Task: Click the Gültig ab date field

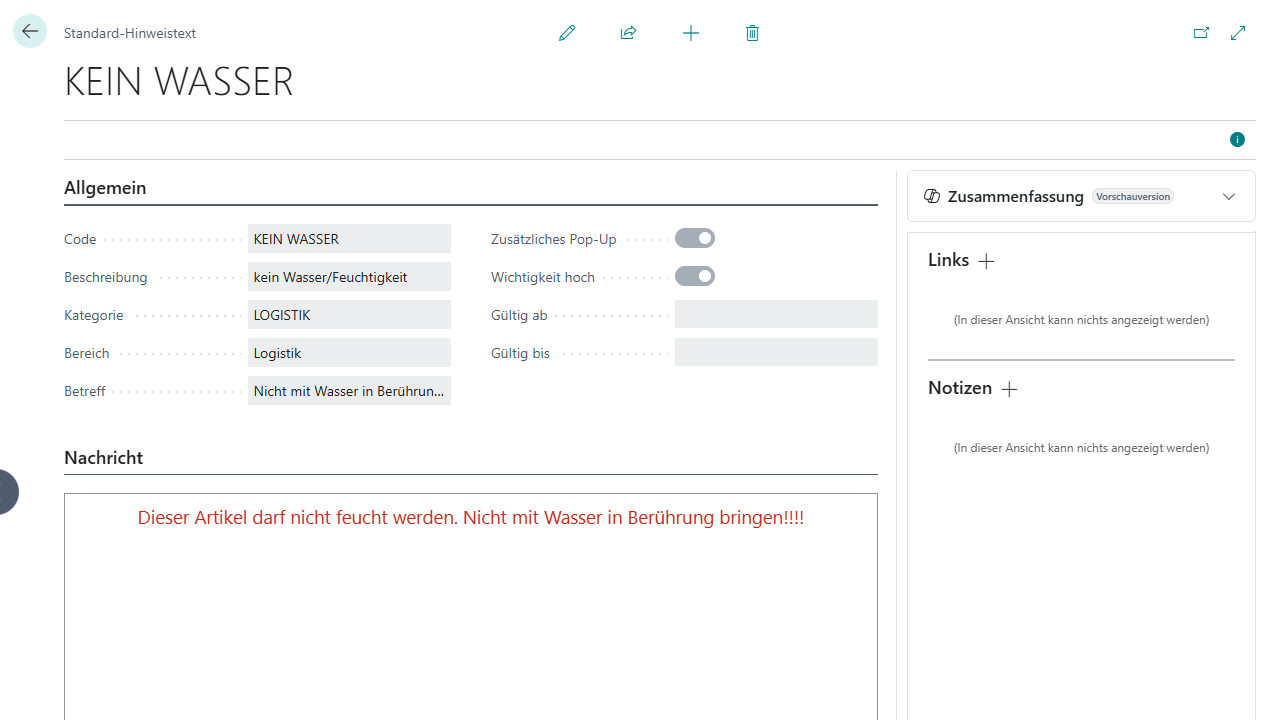Action: [776, 315]
